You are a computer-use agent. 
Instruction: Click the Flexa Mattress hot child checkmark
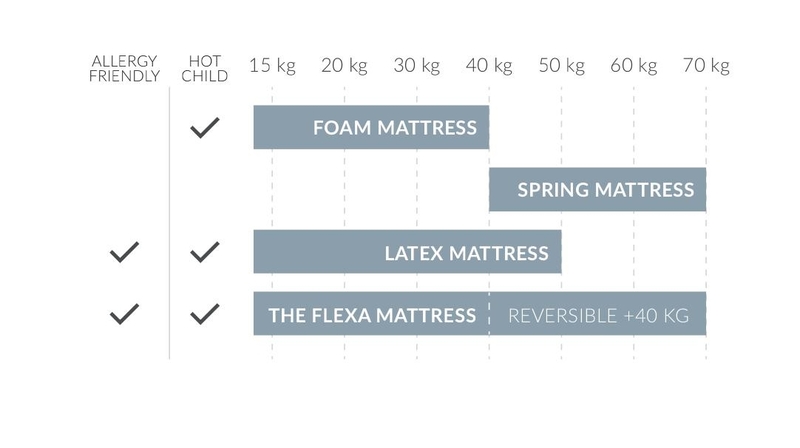(205, 314)
